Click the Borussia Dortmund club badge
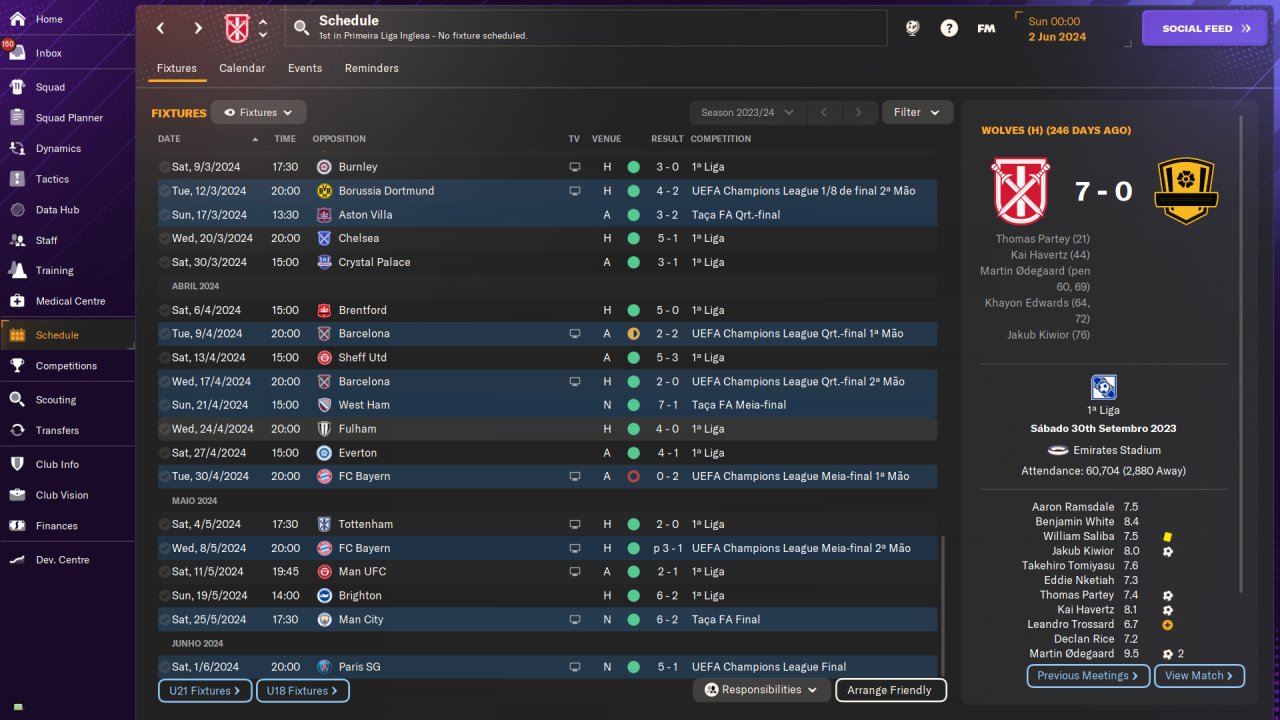The height and width of the screenshot is (720, 1280). [324, 191]
